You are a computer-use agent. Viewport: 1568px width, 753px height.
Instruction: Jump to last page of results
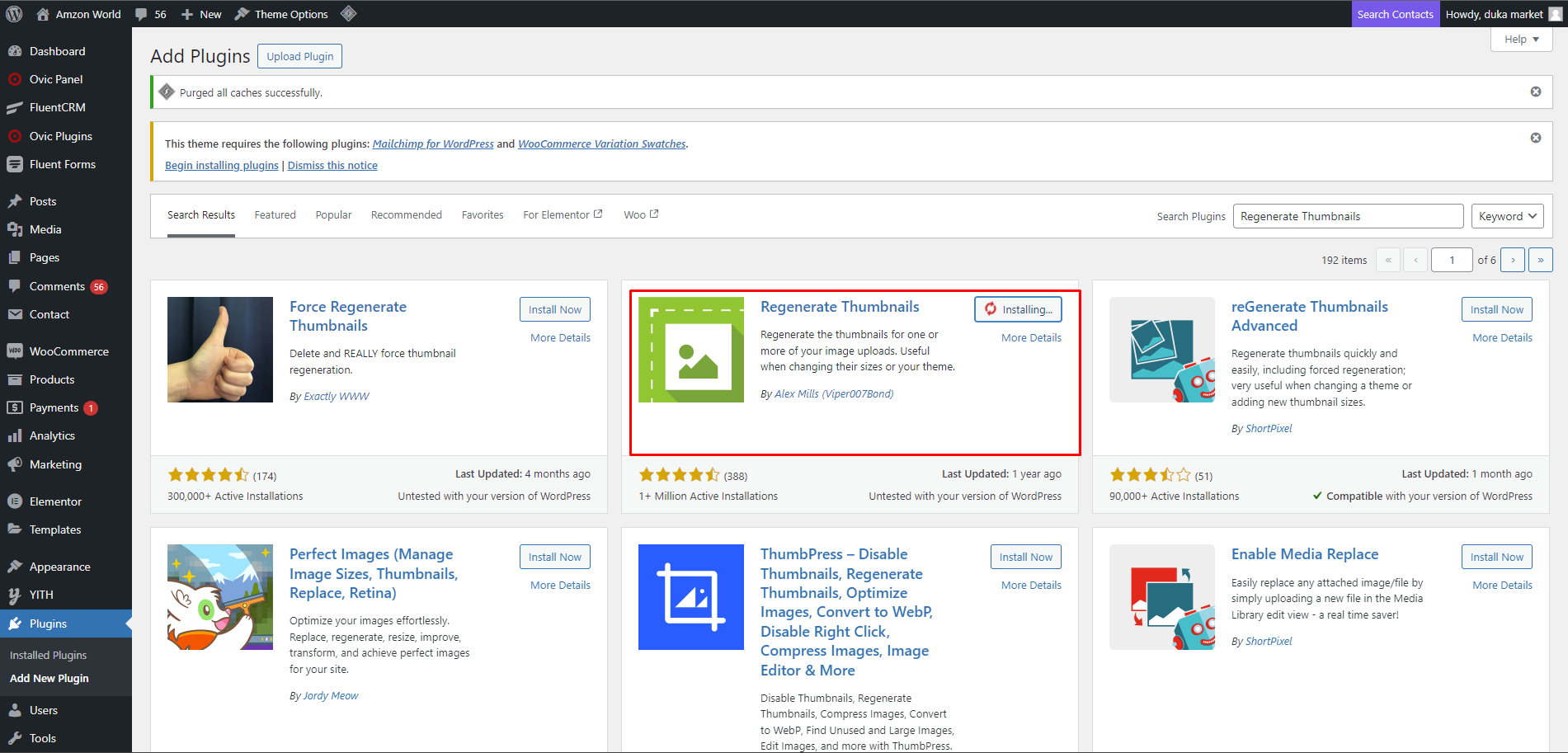pyautogui.click(x=1541, y=260)
